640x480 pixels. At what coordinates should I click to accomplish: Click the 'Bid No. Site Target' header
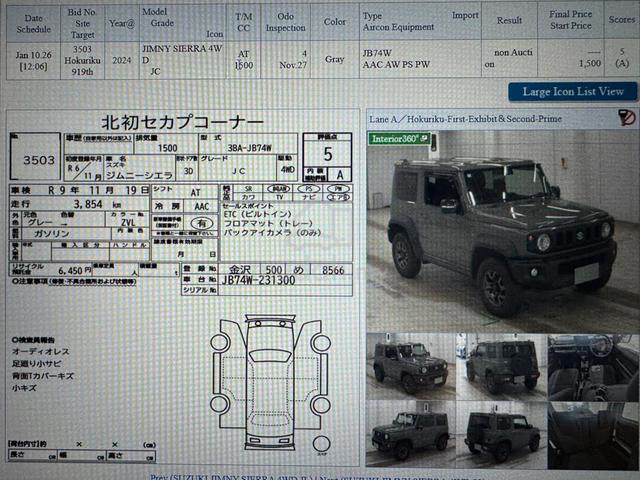82,23
